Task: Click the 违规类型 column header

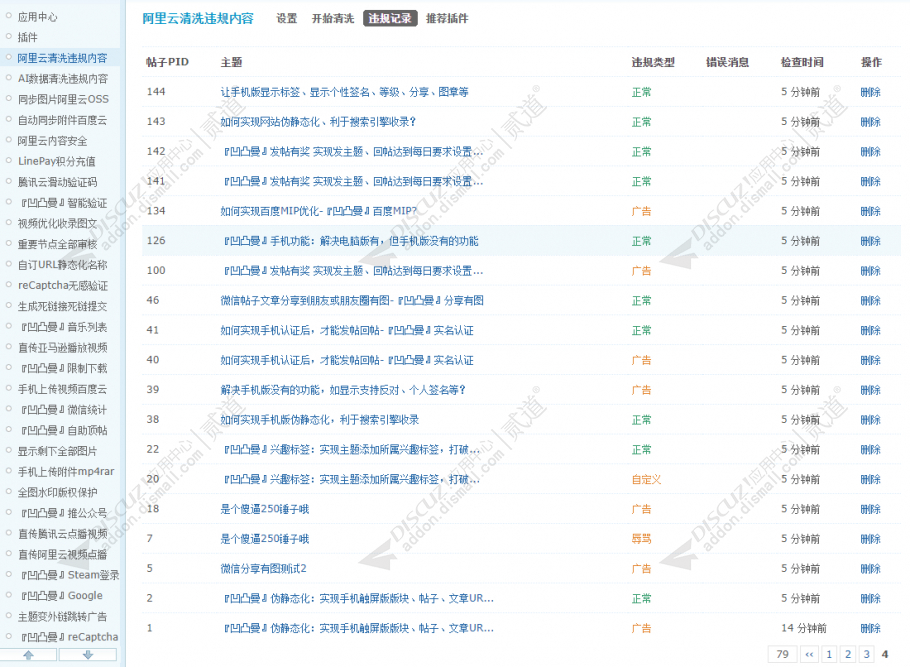Action: coord(653,62)
